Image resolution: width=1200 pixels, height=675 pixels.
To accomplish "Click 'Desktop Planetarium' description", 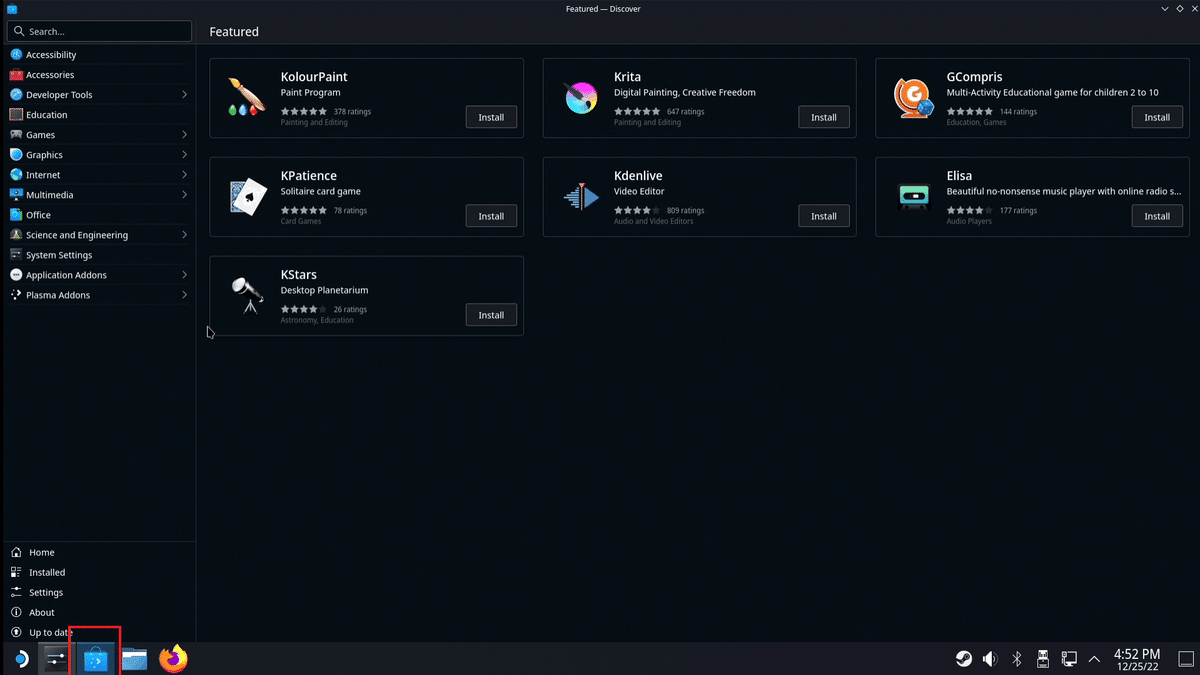I will (x=325, y=291).
